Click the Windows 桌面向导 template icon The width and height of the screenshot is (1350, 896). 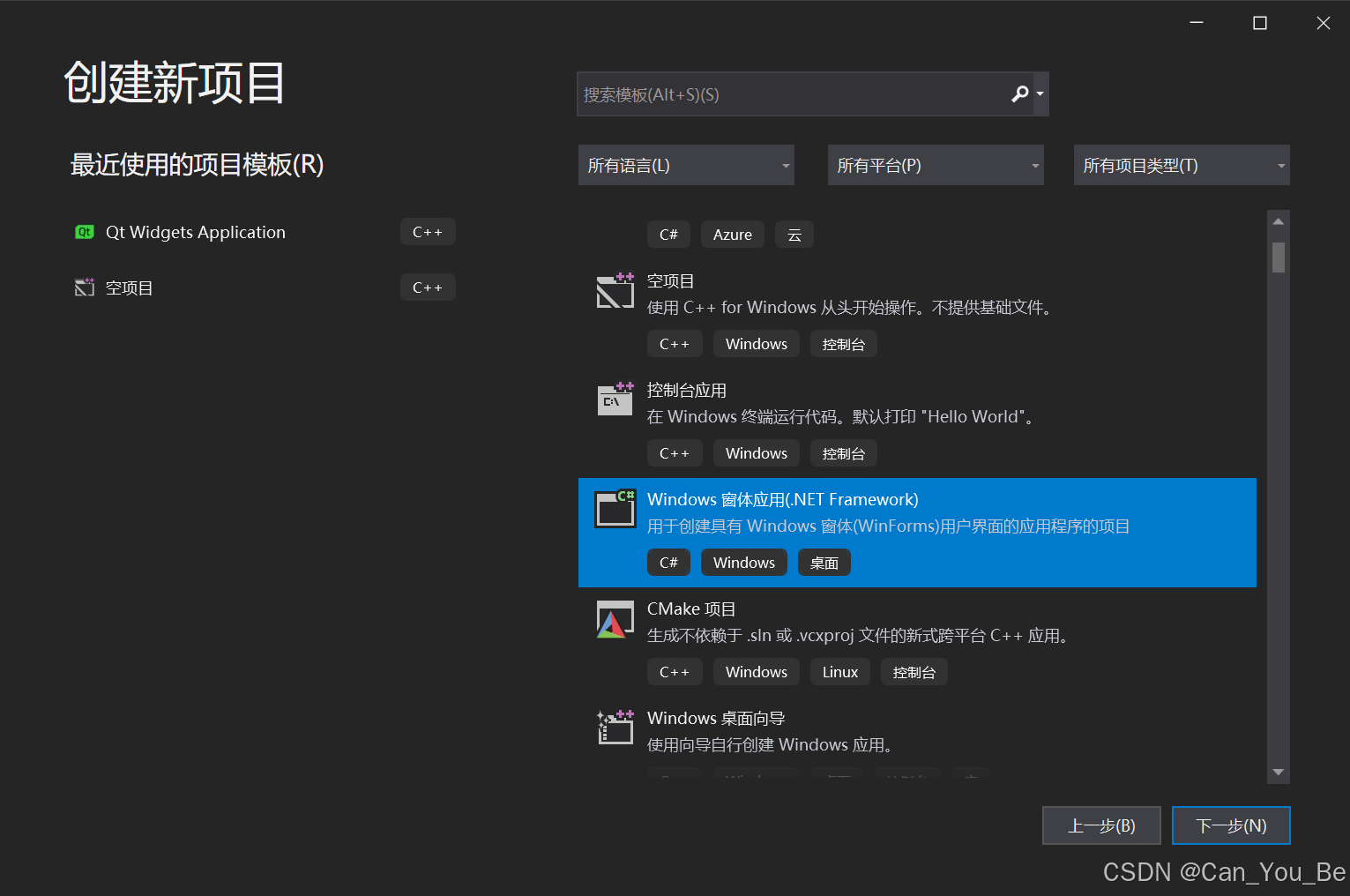(615, 728)
